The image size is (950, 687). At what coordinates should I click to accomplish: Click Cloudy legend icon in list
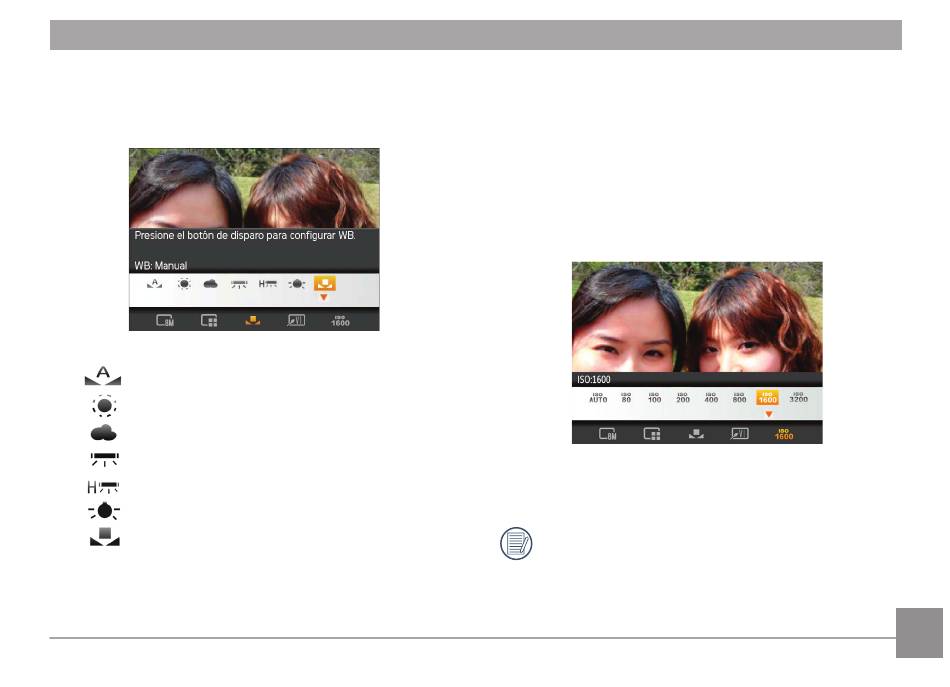(x=104, y=433)
